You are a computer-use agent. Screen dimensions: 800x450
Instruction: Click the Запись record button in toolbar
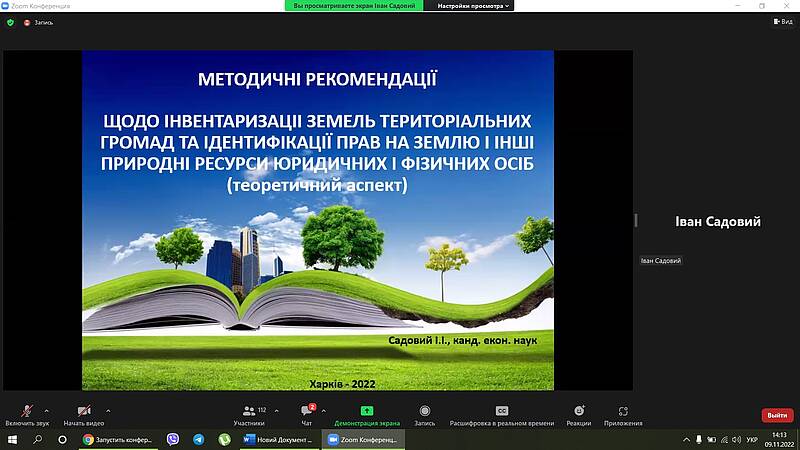coord(424,415)
